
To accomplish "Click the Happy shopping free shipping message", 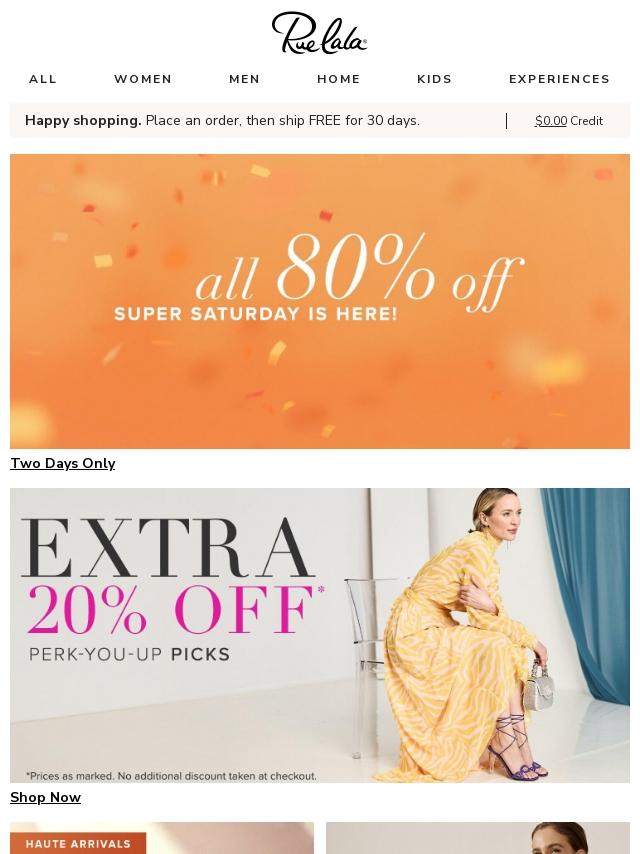I will 222,120.
